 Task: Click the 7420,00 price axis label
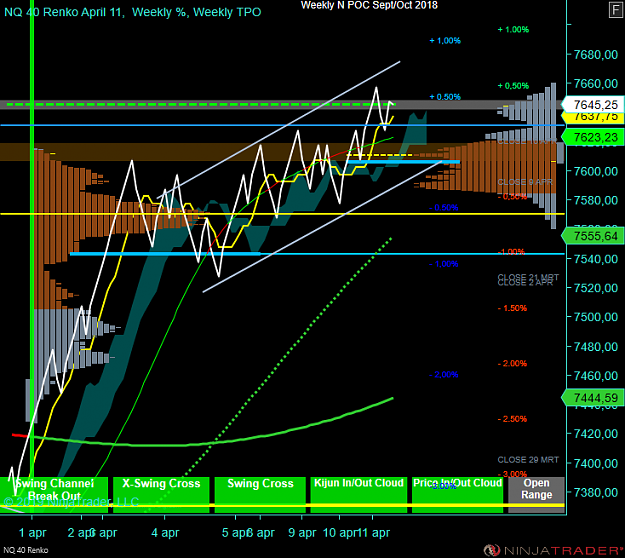coord(596,434)
